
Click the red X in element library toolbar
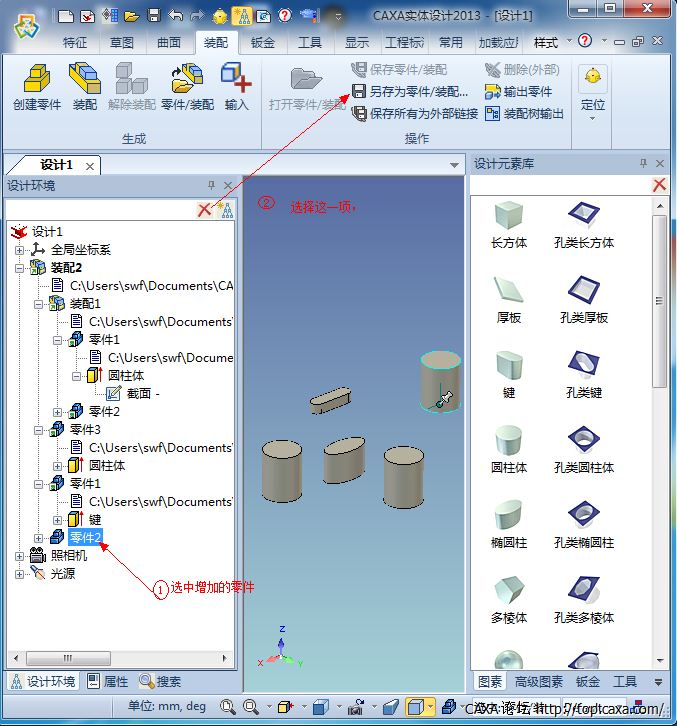[659, 185]
